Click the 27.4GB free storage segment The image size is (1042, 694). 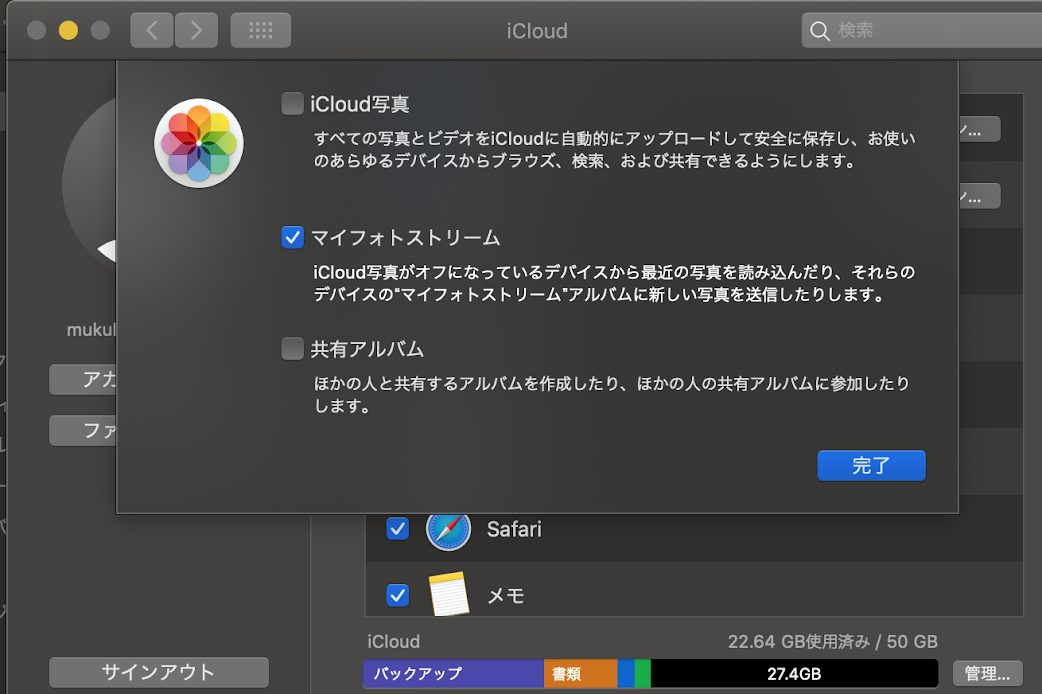click(794, 673)
